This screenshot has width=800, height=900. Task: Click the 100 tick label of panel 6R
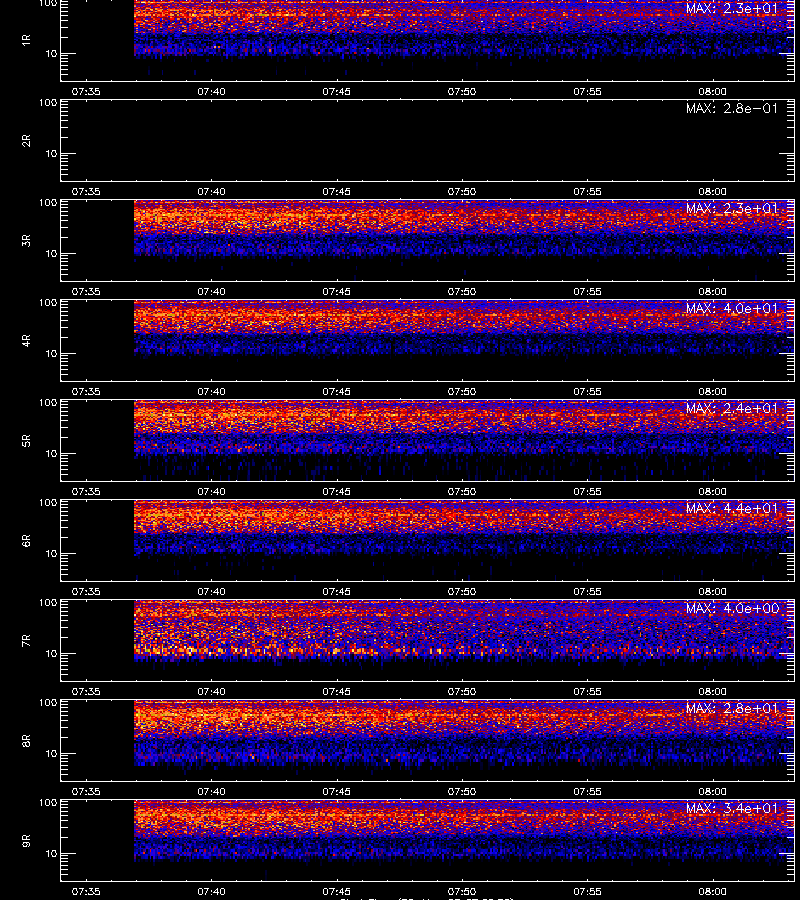point(48,503)
